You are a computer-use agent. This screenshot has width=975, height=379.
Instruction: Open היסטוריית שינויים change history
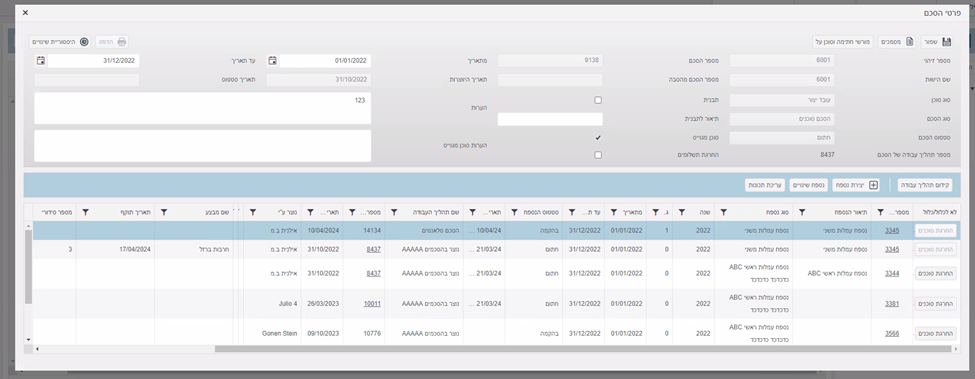click(x=60, y=42)
